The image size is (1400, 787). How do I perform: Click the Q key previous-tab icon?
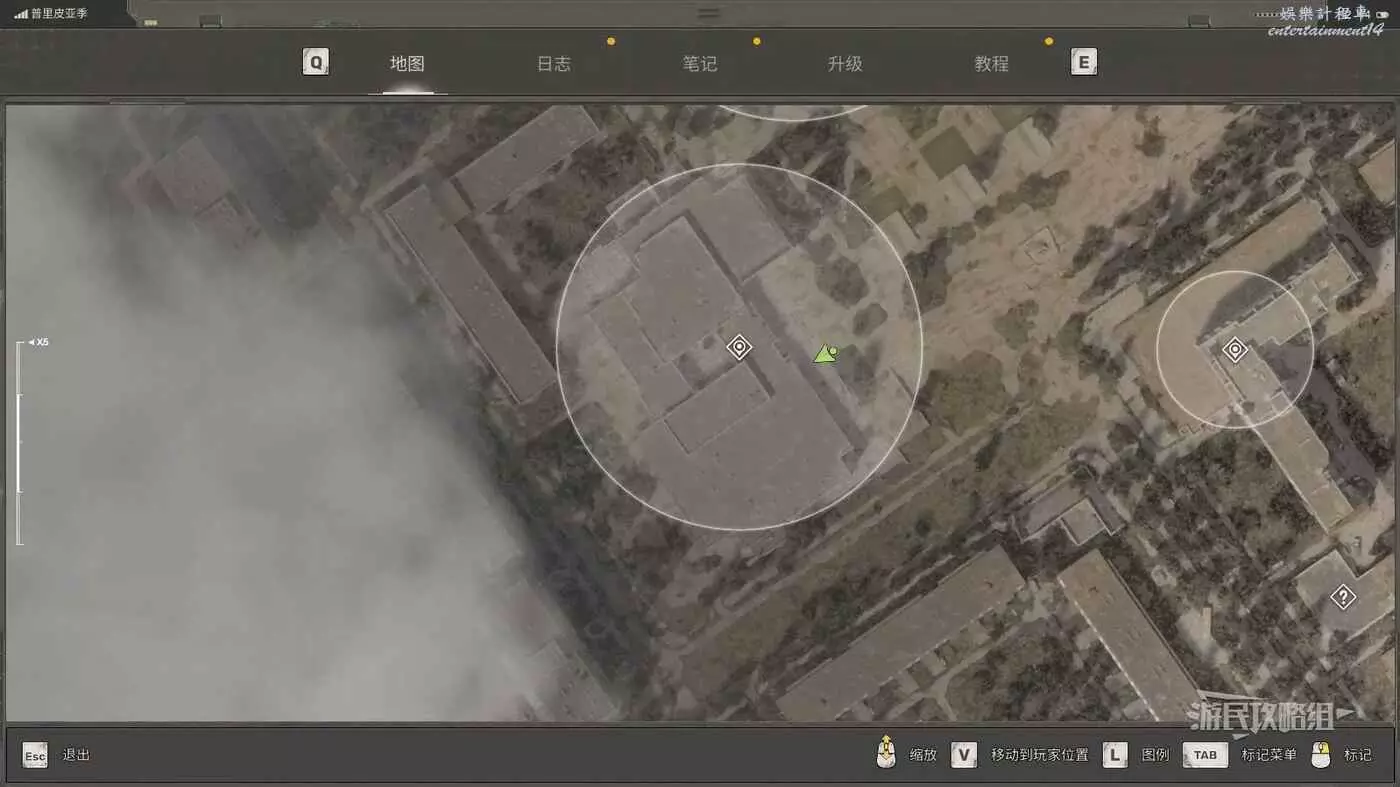coord(316,63)
